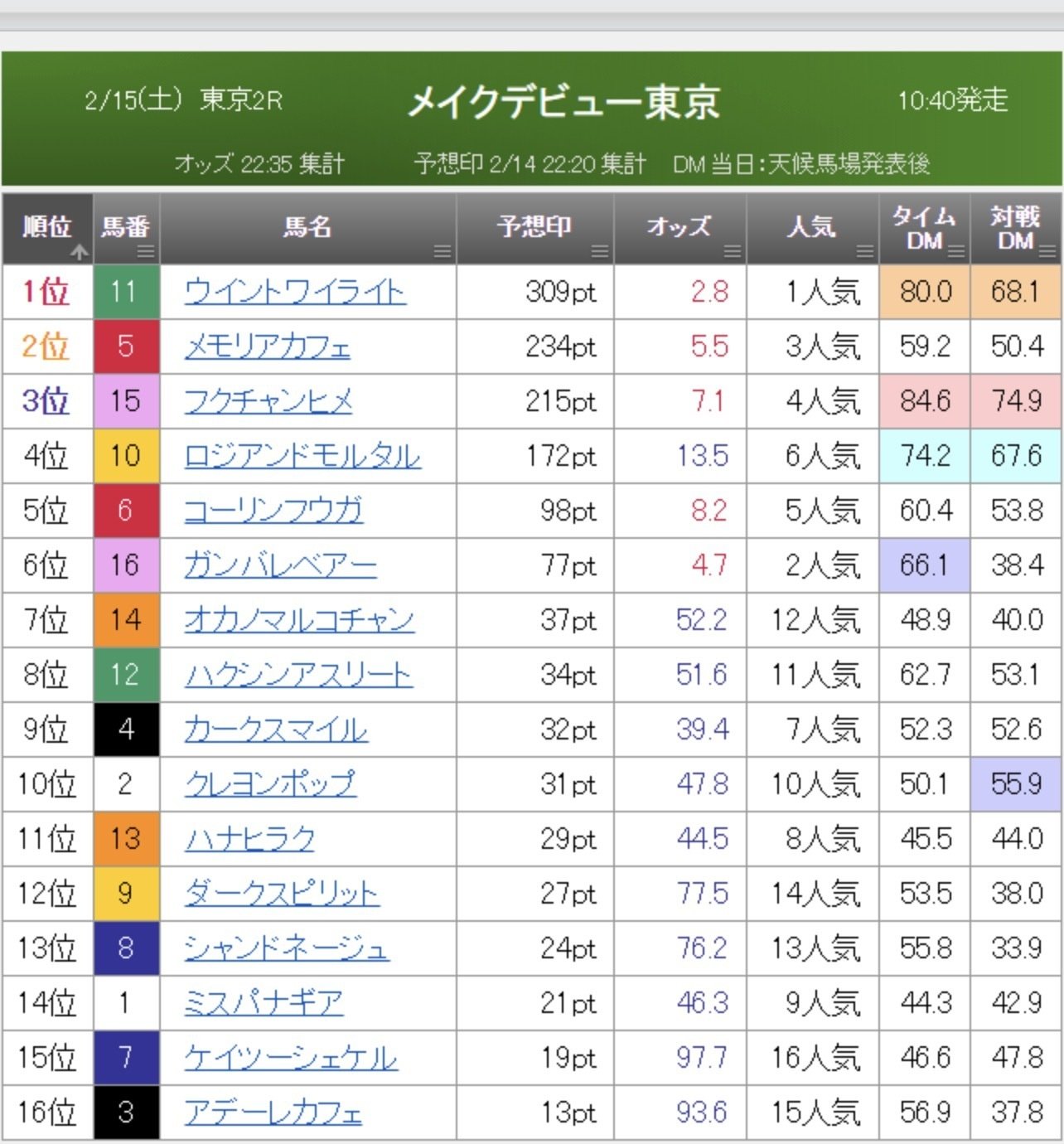Open horse link メモリアカフェ
Screen dimensions: 1064x1144
(268, 347)
